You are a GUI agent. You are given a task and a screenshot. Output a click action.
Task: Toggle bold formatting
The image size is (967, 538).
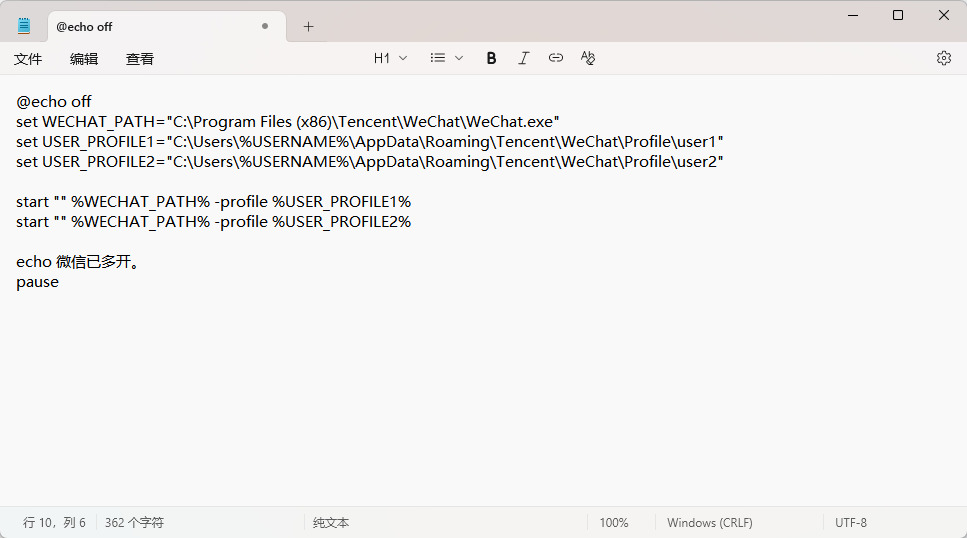pyautogui.click(x=492, y=58)
